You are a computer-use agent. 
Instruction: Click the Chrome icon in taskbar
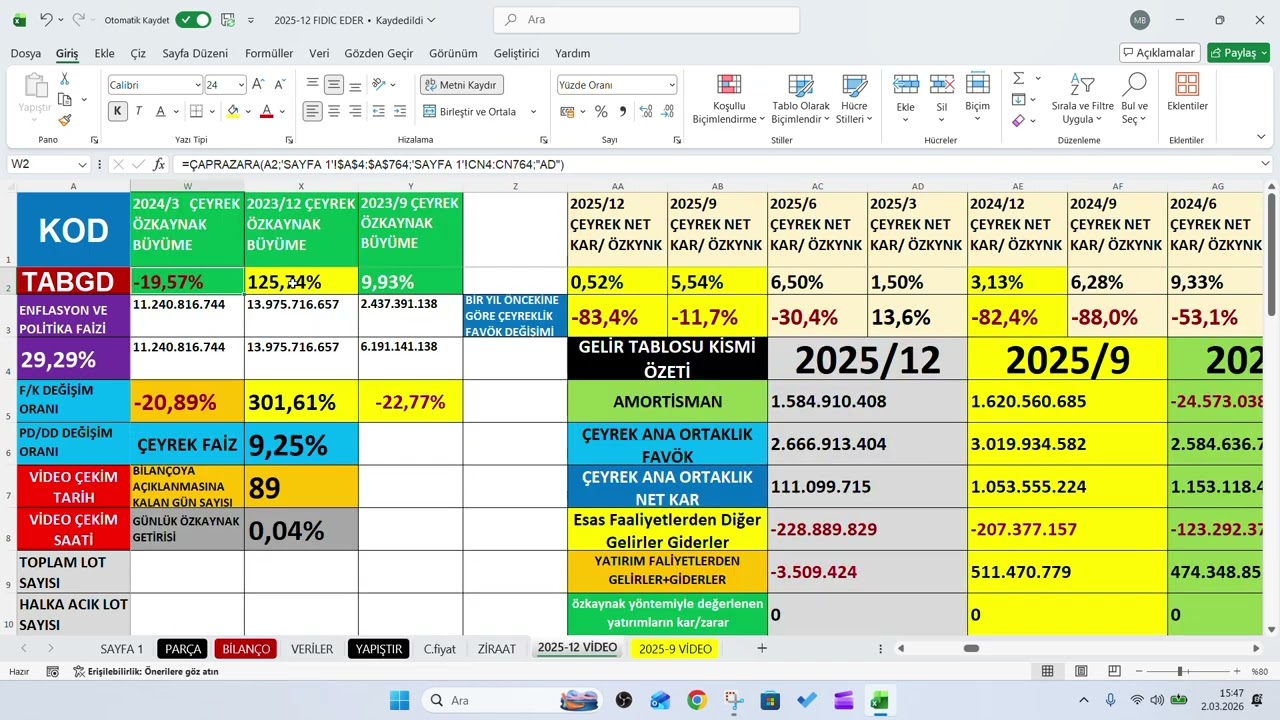pyautogui.click(x=697, y=700)
